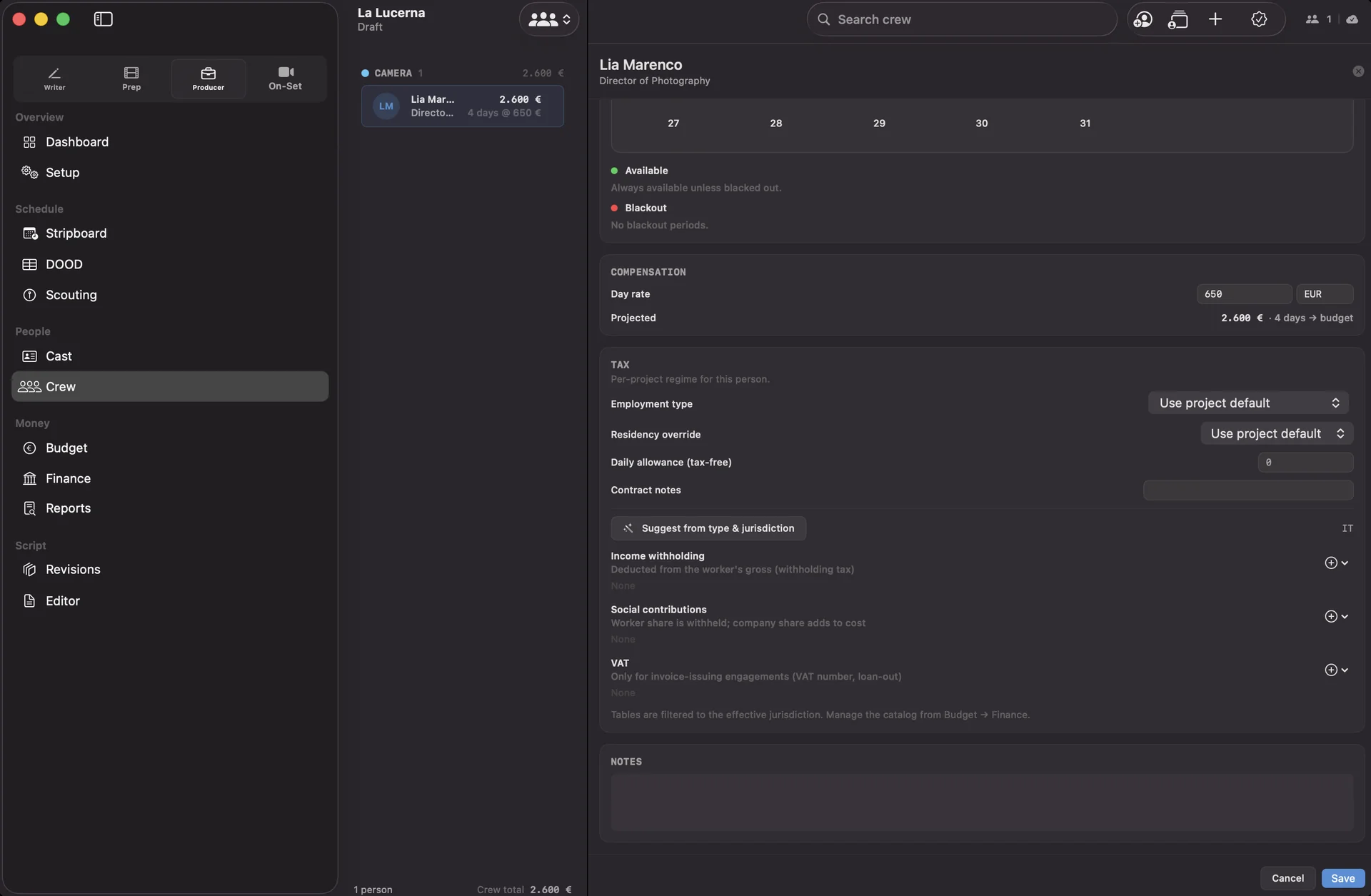The height and width of the screenshot is (896, 1371).
Task: Click the verification badge toolbar icon
Action: coord(1259,19)
